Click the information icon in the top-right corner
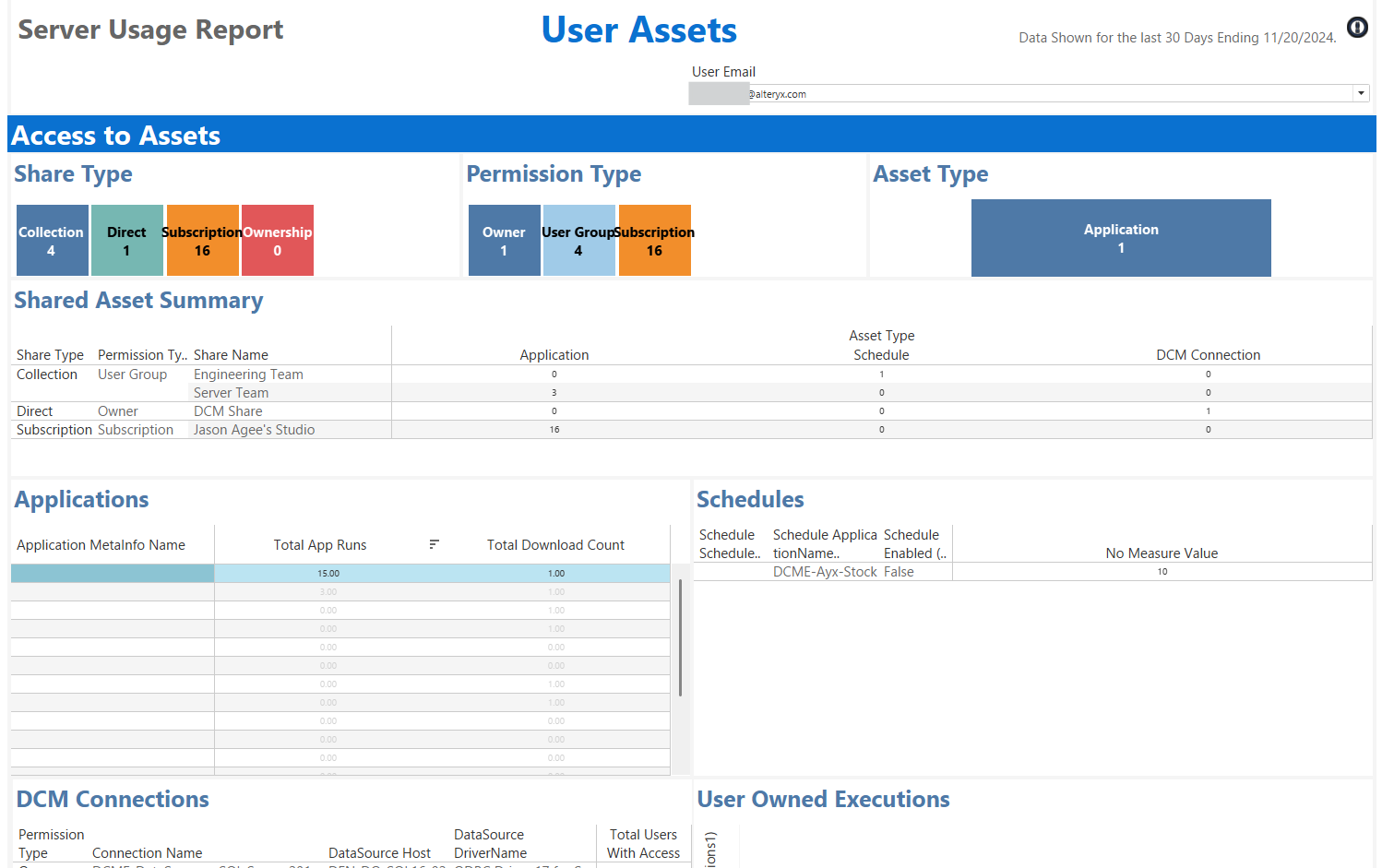The width and height of the screenshot is (1394, 868). 1357,28
